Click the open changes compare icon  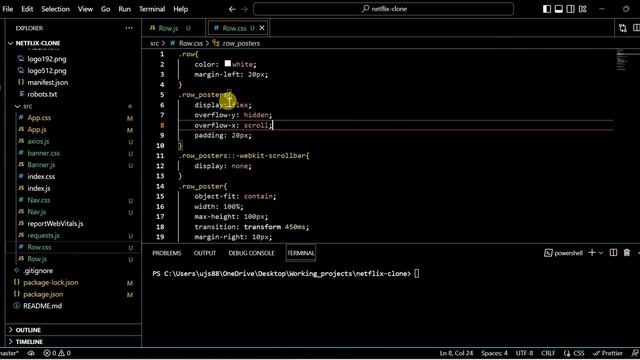point(622,28)
